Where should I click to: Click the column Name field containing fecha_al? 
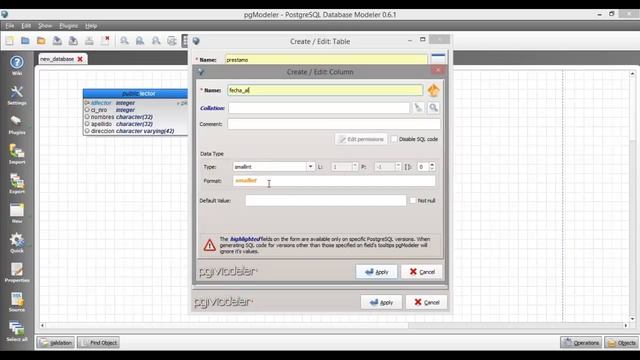[x=325, y=90]
